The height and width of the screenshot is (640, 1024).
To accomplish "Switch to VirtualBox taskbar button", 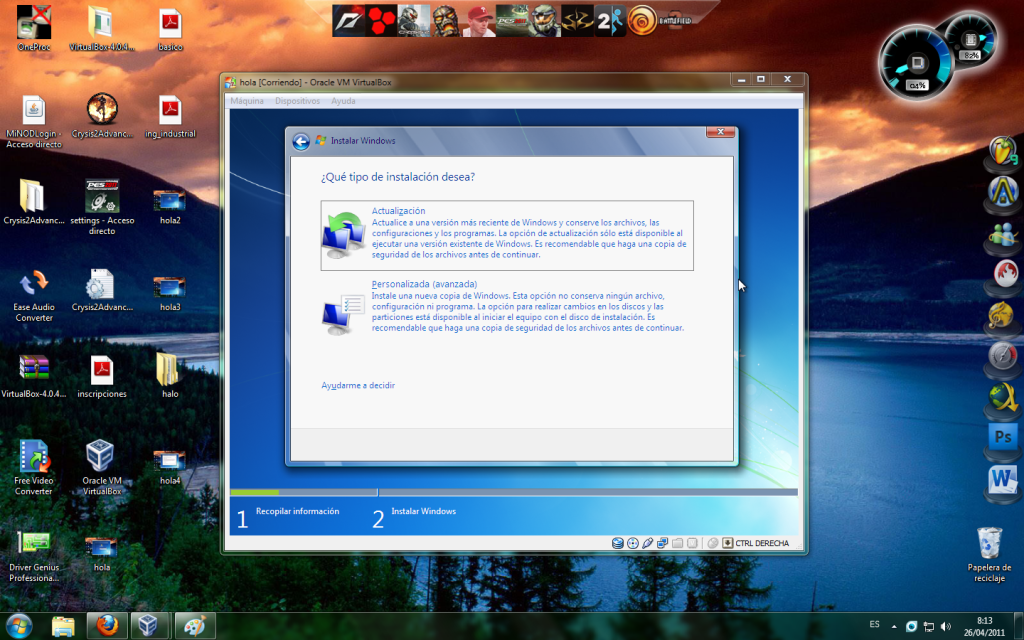I will pyautogui.click(x=150, y=626).
